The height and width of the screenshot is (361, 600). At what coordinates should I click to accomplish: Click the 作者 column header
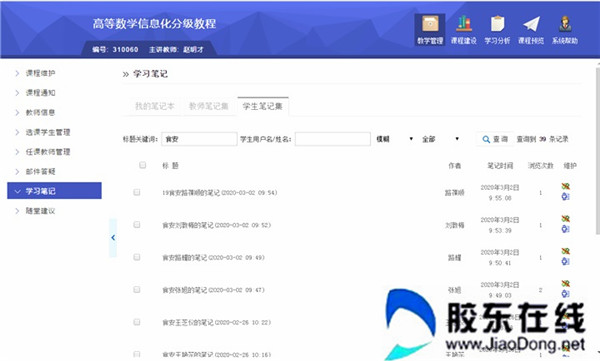(455, 165)
